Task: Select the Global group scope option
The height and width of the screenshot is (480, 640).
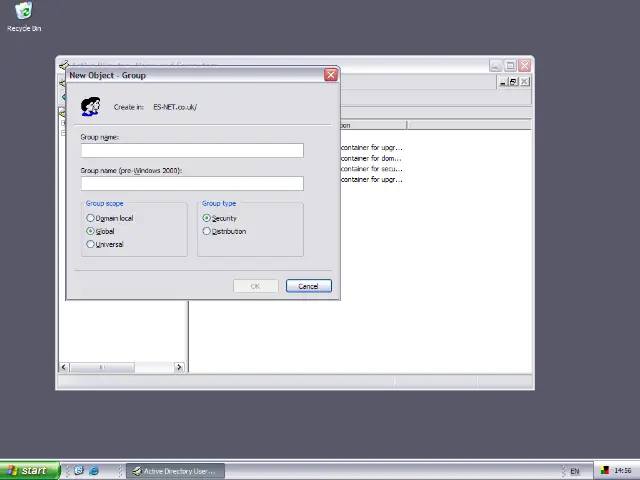Action: 100,231
